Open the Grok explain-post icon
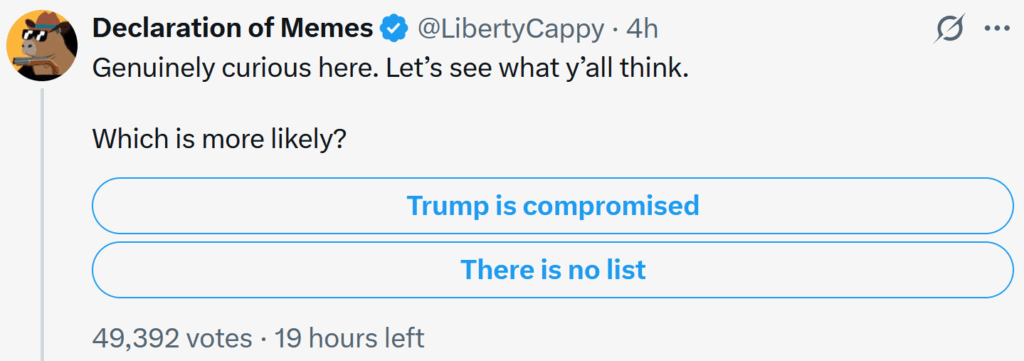Screen dimensions: 1024x361 pyautogui.click(x=950, y=29)
